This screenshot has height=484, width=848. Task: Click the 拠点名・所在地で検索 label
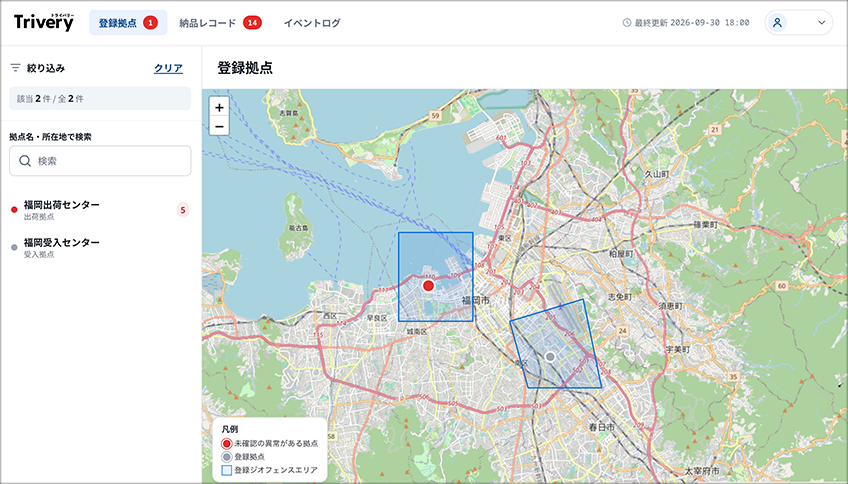coord(50,137)
